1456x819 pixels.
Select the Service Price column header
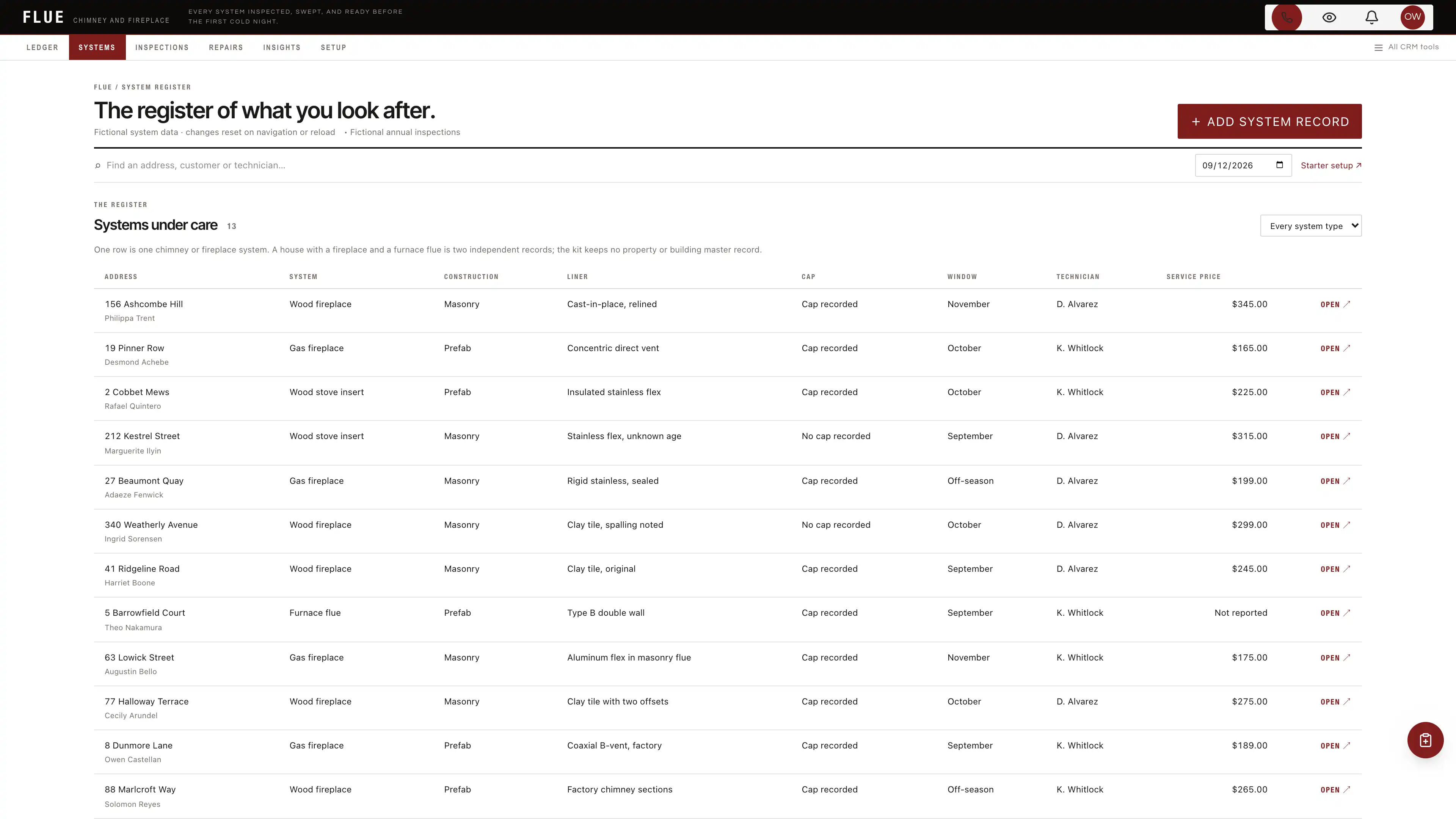coord(1193,277)
